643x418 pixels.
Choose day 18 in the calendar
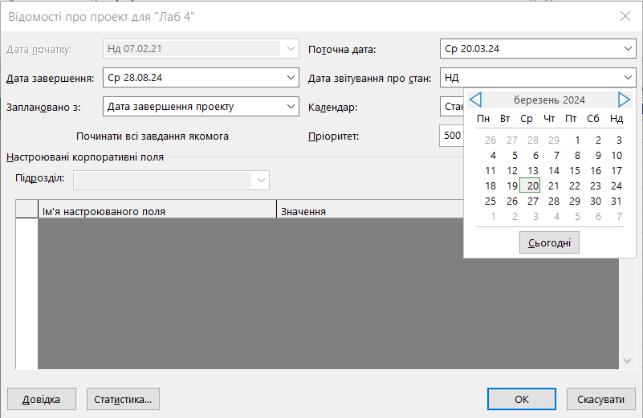point(490,186)
